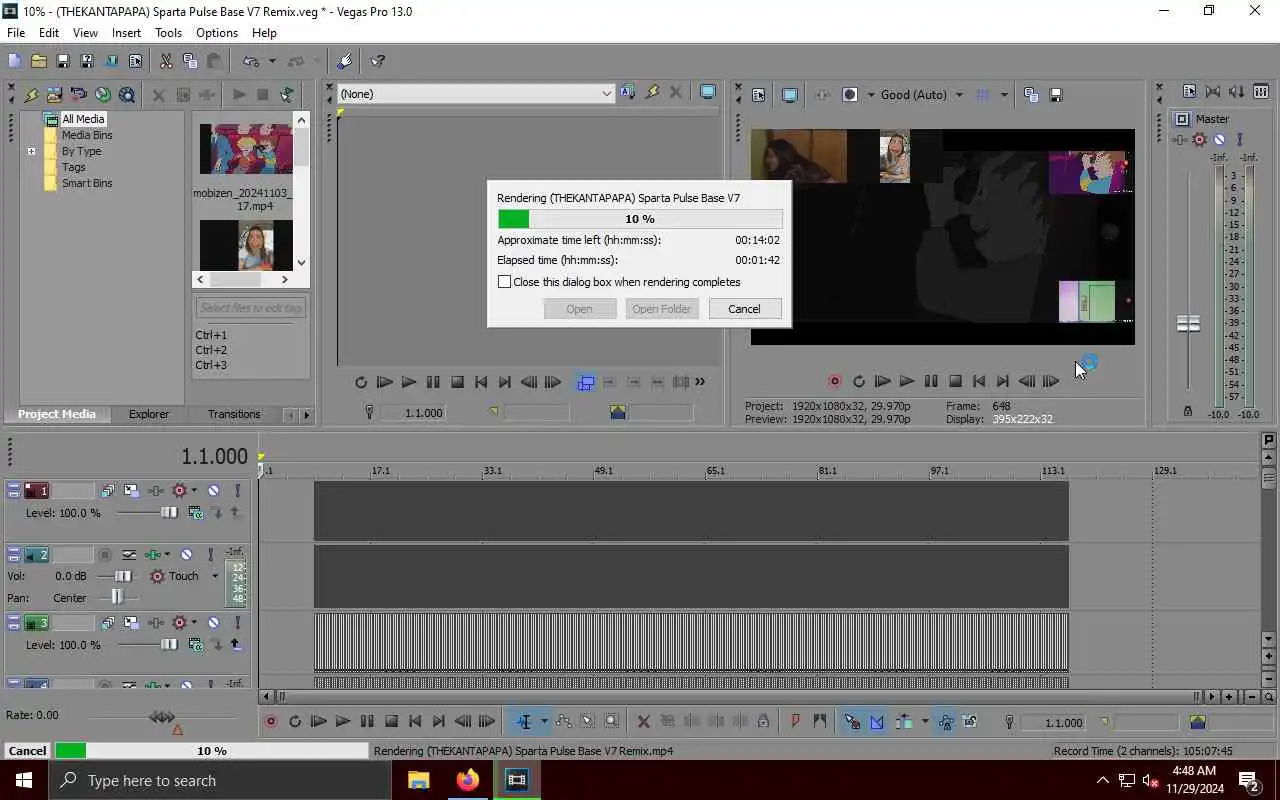The height and width of the screenshot is (800, 1280).
Task: Click the Video Preview external monitor icon
Action: tap(790, 95)
